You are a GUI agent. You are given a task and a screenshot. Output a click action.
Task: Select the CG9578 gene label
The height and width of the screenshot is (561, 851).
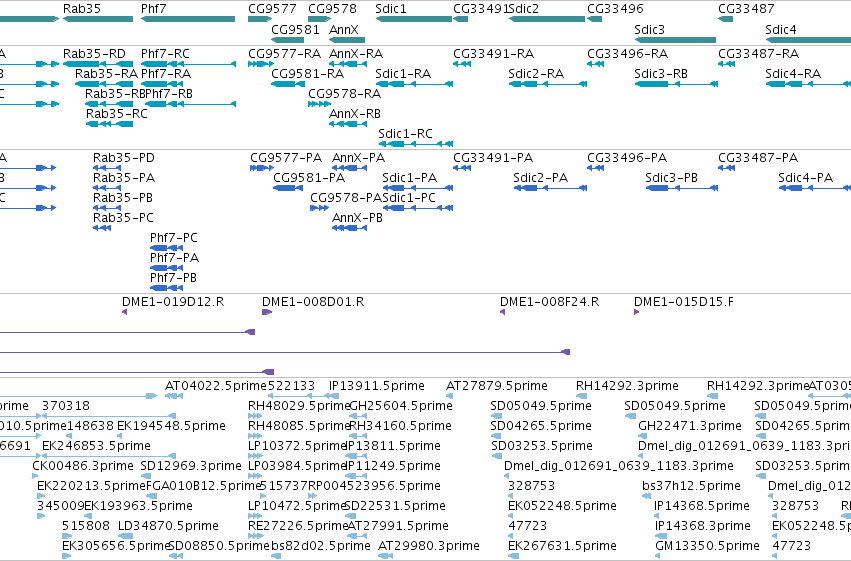pos(333,9)
